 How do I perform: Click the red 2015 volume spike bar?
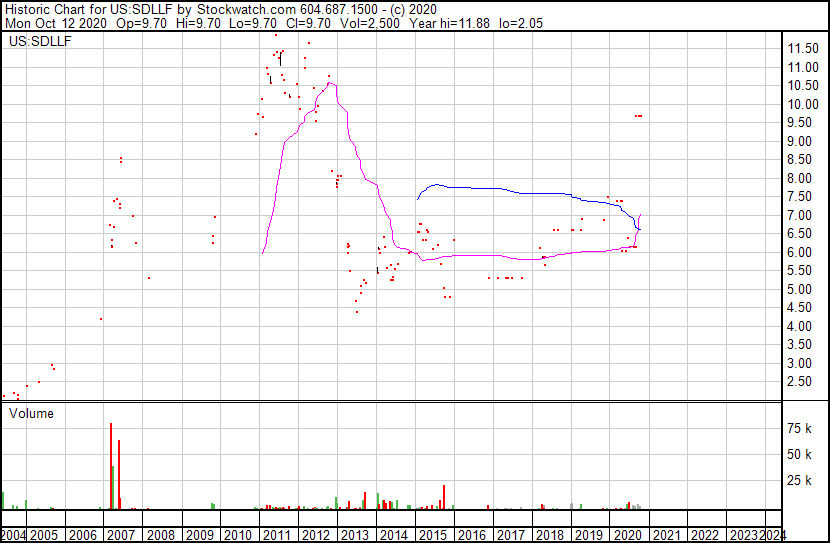point(444,497)
